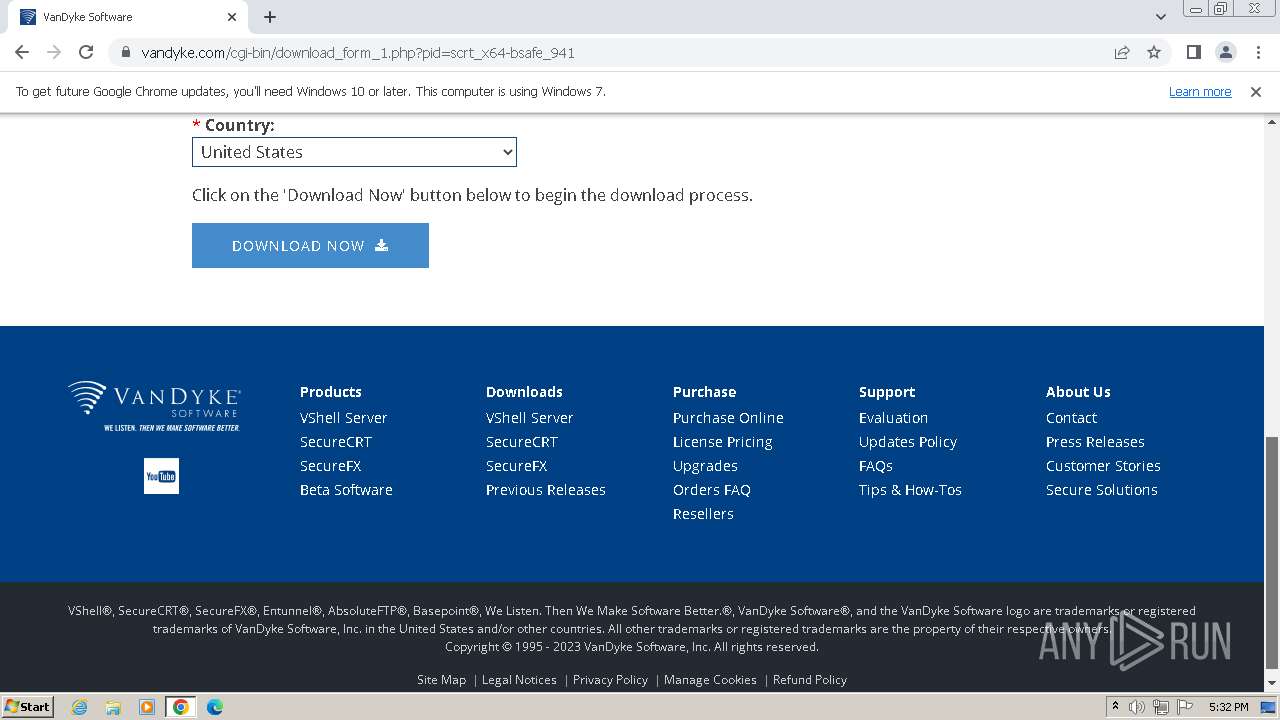The image size is (1280, 720).
Task: Open Microsoft Edge from the taskbar
Action: 215,707
